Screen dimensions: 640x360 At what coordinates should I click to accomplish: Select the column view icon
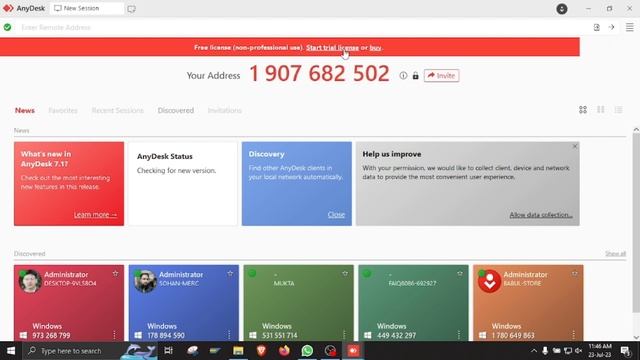(x=601, y=110)
